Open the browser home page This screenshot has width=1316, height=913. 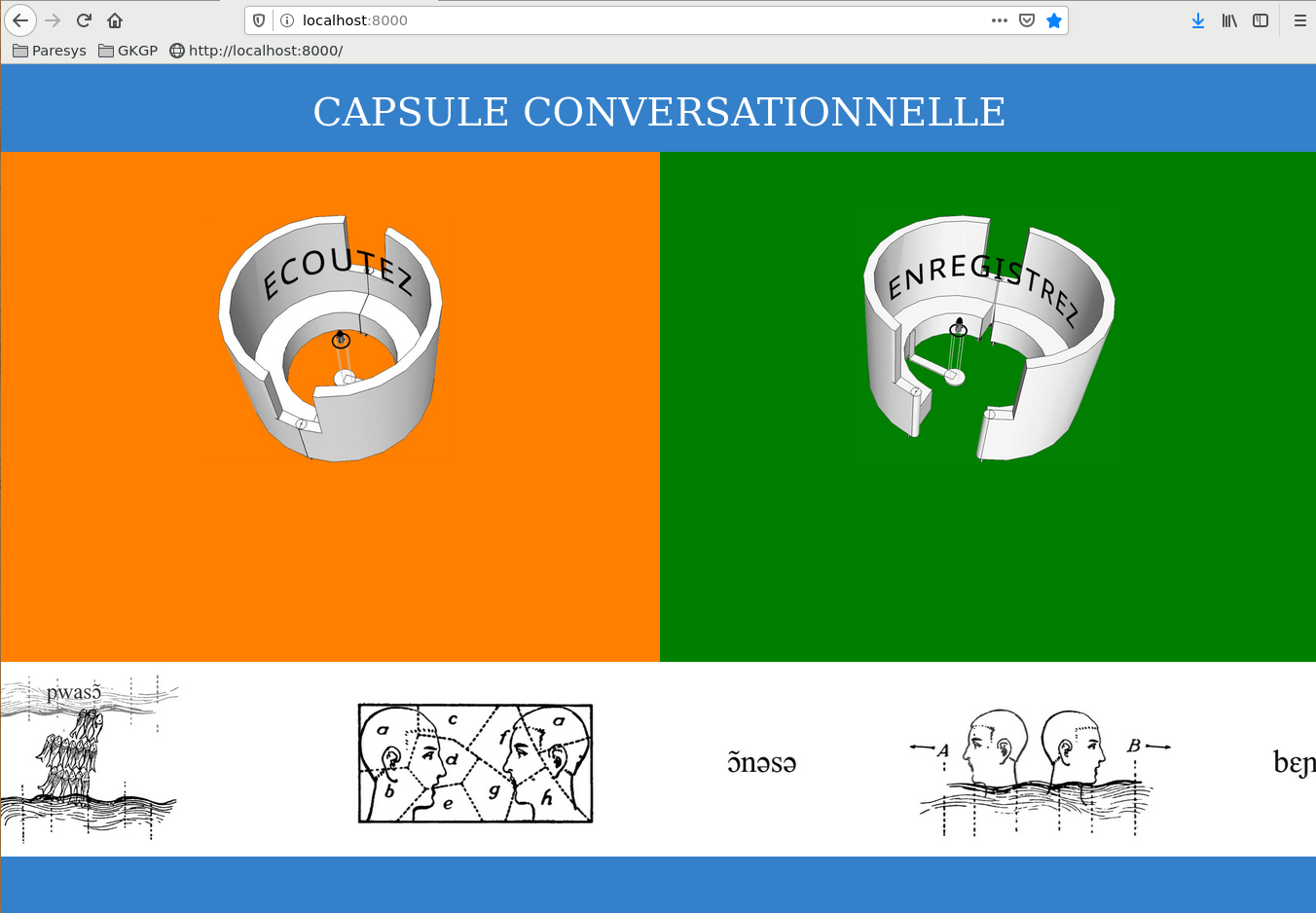pos(115,20)
